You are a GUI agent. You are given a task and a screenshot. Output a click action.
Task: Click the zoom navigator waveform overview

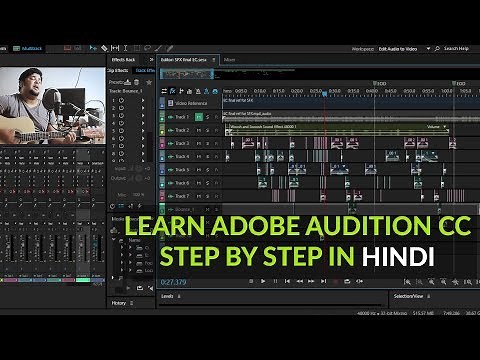point(187,74)
